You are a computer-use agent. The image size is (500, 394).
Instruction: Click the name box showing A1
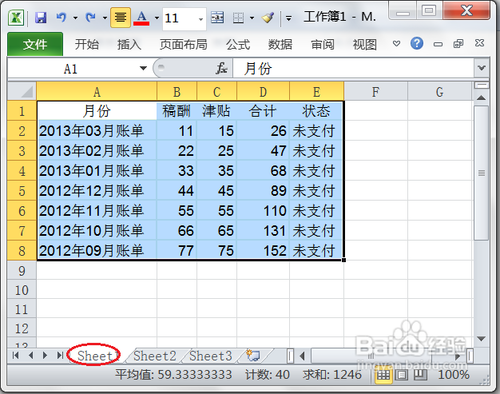(x=71, y=69)
